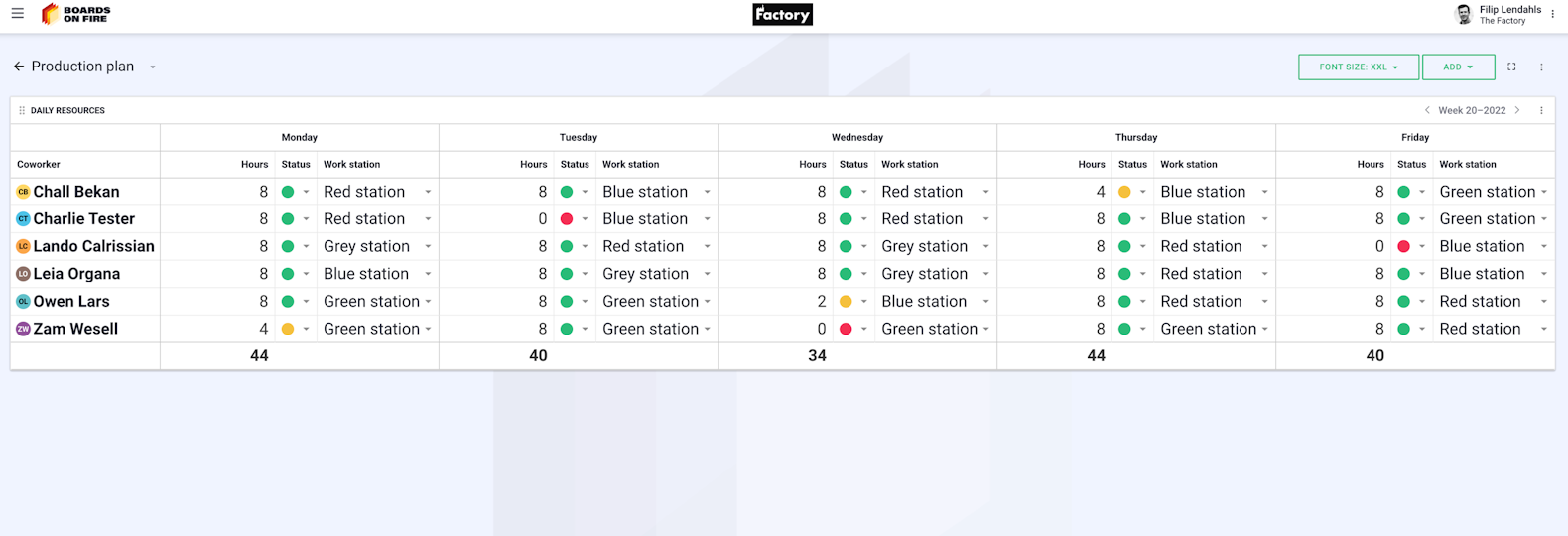
Task: Click Owen Lars' yellow Wednesday status dot
Action: [846, 302]
